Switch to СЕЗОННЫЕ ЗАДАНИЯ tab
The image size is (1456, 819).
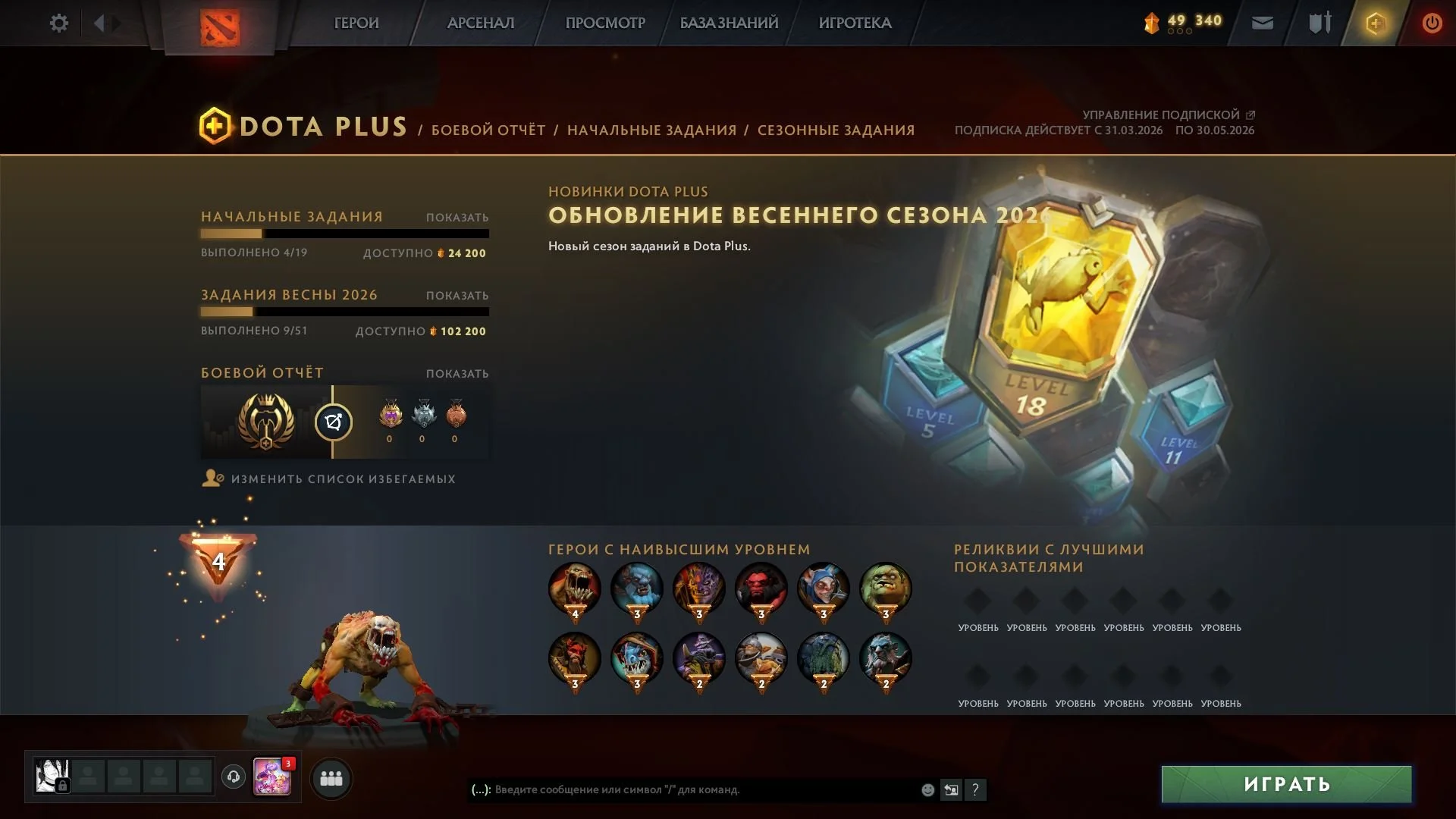836,130
